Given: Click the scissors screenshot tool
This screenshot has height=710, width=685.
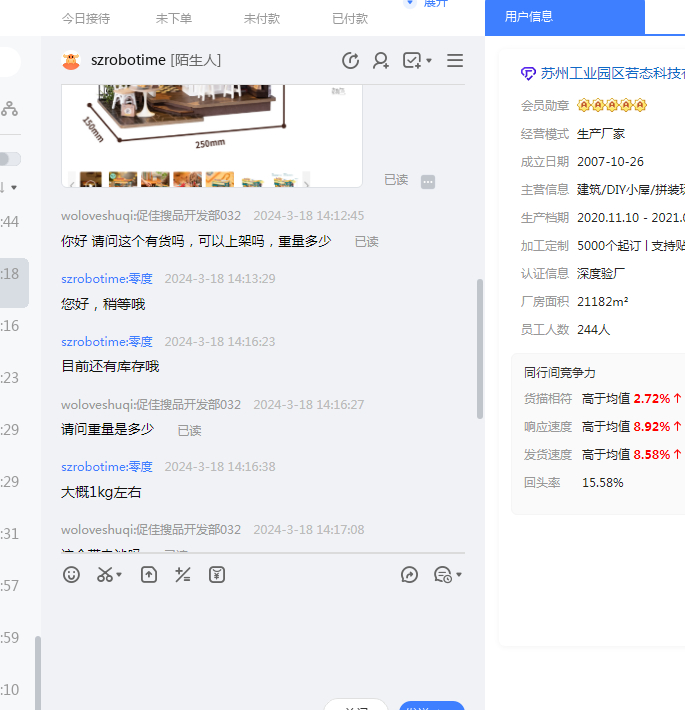Looking at the screenshot, I should [104, 574].
